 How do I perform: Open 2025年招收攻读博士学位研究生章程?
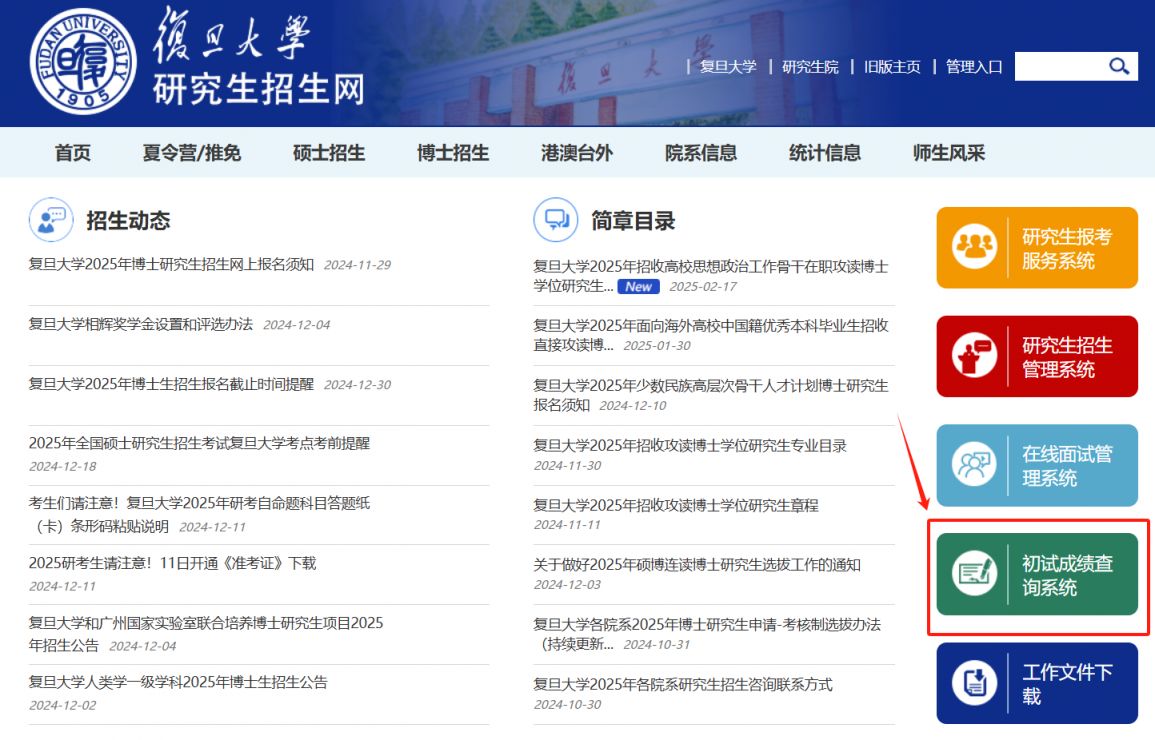tap(675, 505)
